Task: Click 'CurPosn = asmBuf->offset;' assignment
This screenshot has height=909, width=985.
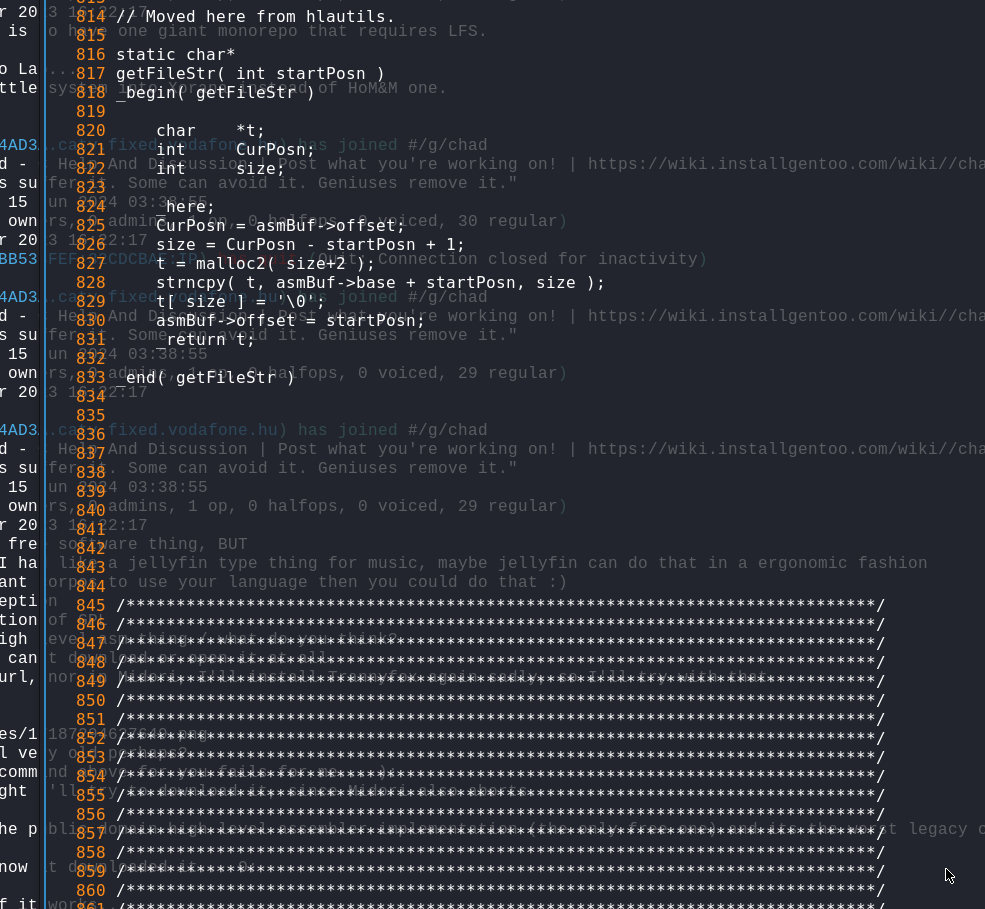Action: click(281, 226)
